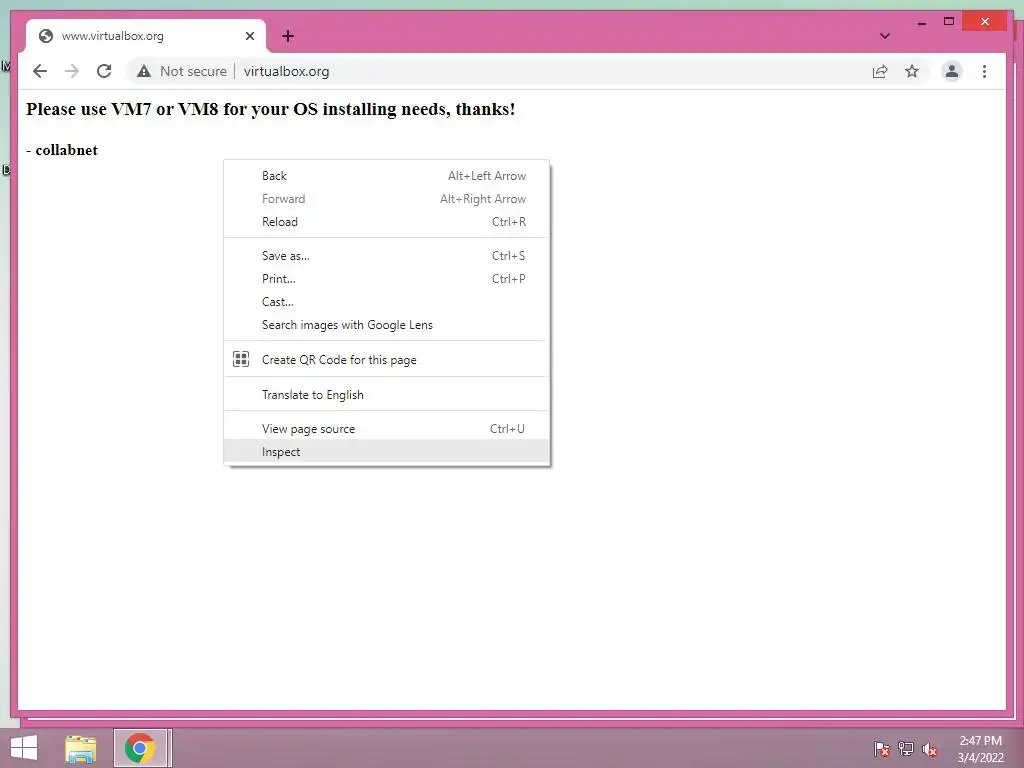
Task: Select Cast... from the context menu
Action: click(387, 302)
